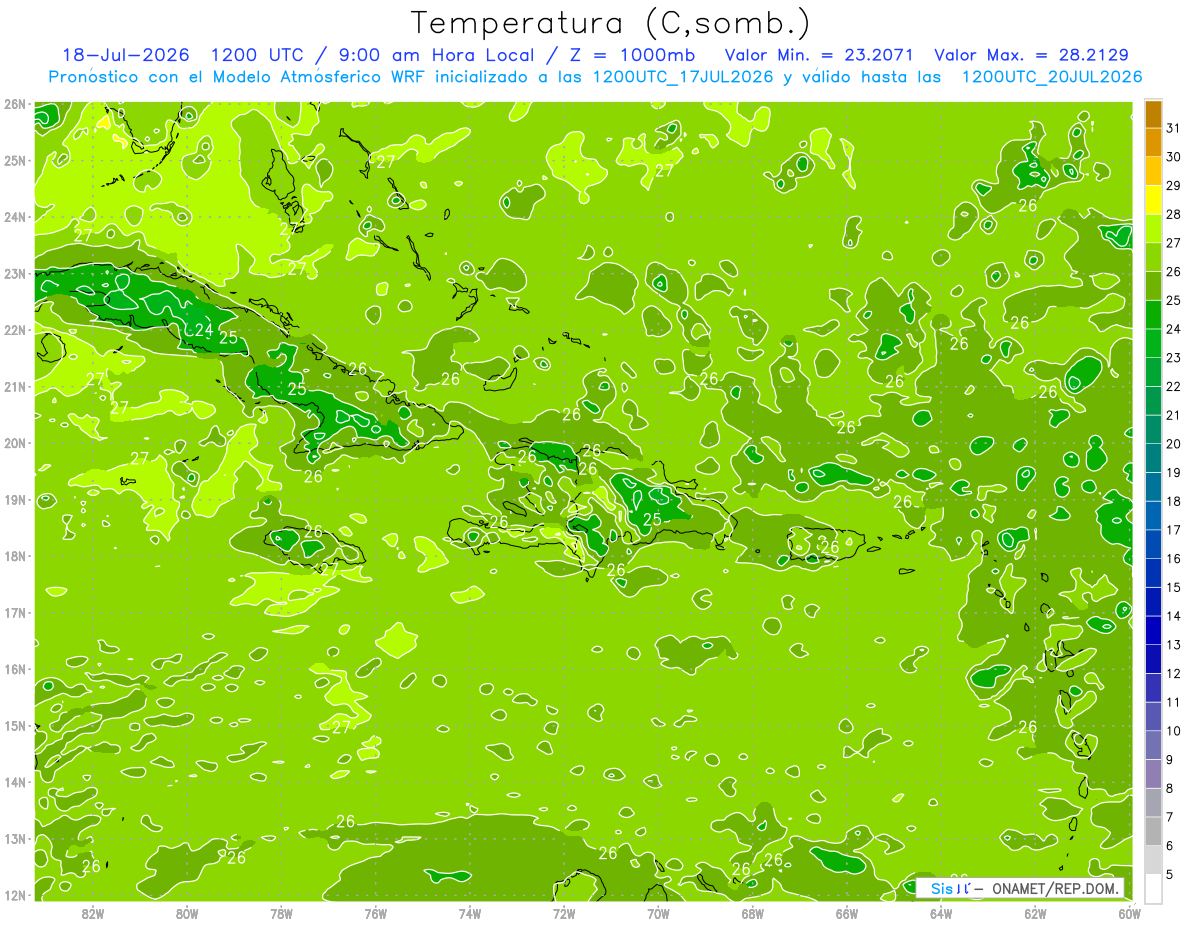Image resolution: width=1200 pixels, height=927 pixels.
Task: Click the '24' contour label over Cuba
Action: (x=204, y=329)
